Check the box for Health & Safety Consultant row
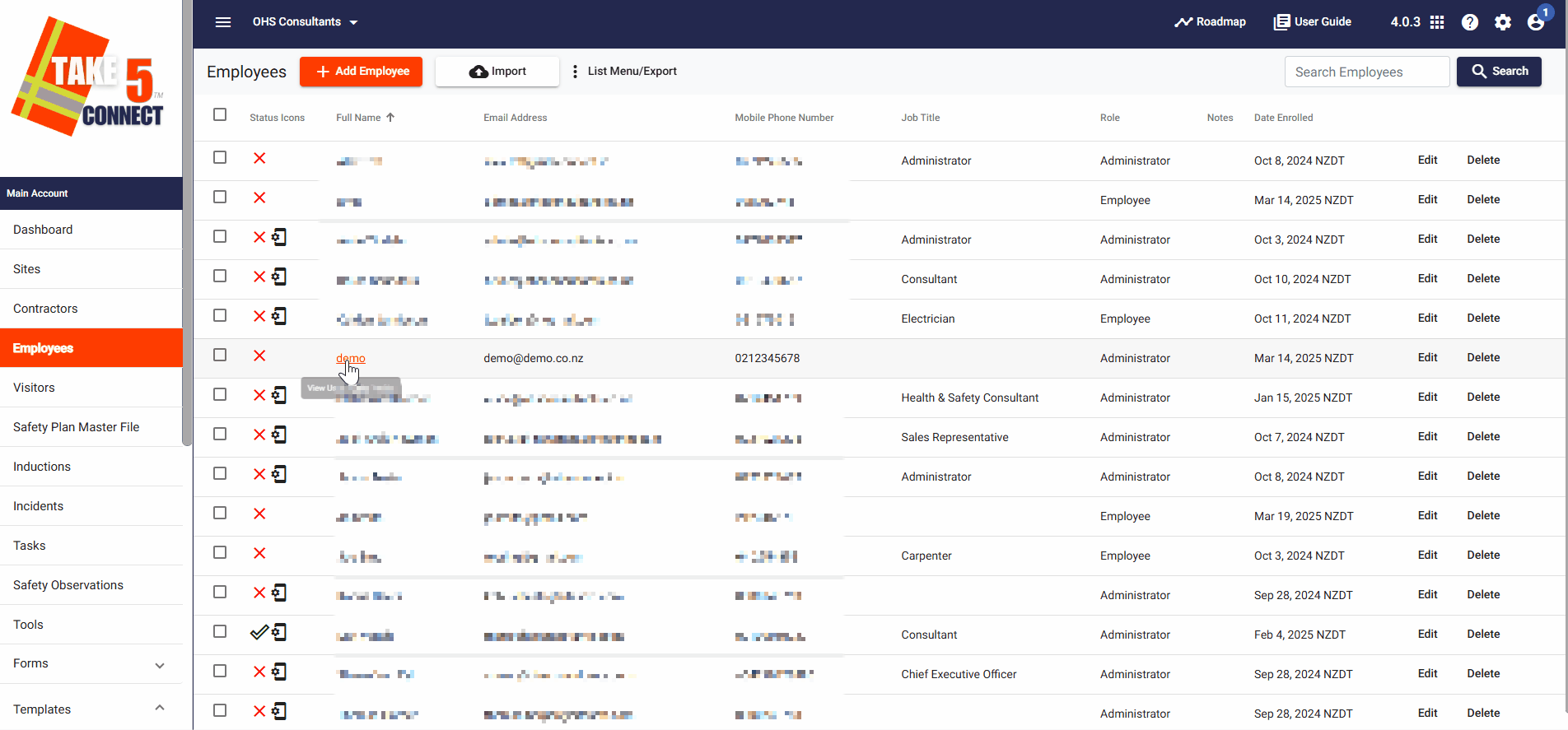The image size is (1568, 730). click(x=220, y=394)
